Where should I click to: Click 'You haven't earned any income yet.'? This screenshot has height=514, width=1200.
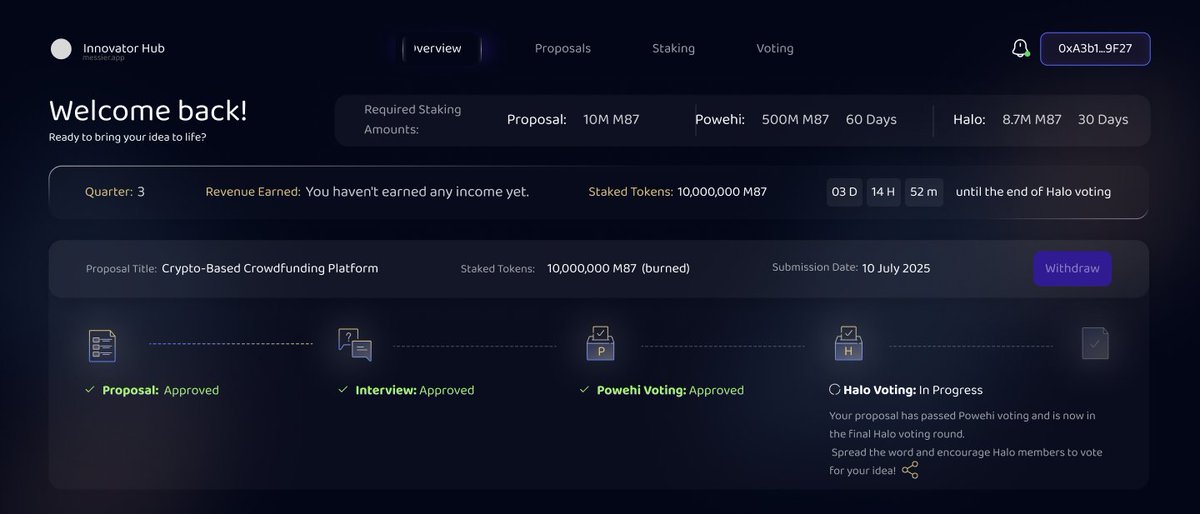pyautogui.click(x=417, y=192)
